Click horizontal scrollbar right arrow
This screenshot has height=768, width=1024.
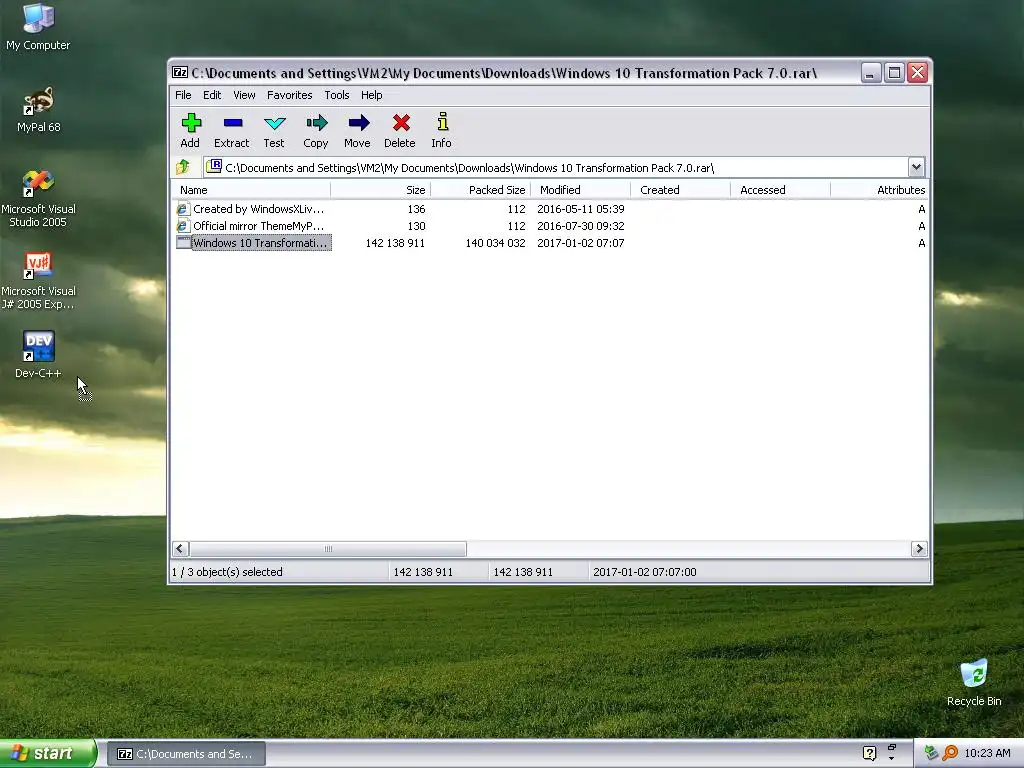pos(919,549)
